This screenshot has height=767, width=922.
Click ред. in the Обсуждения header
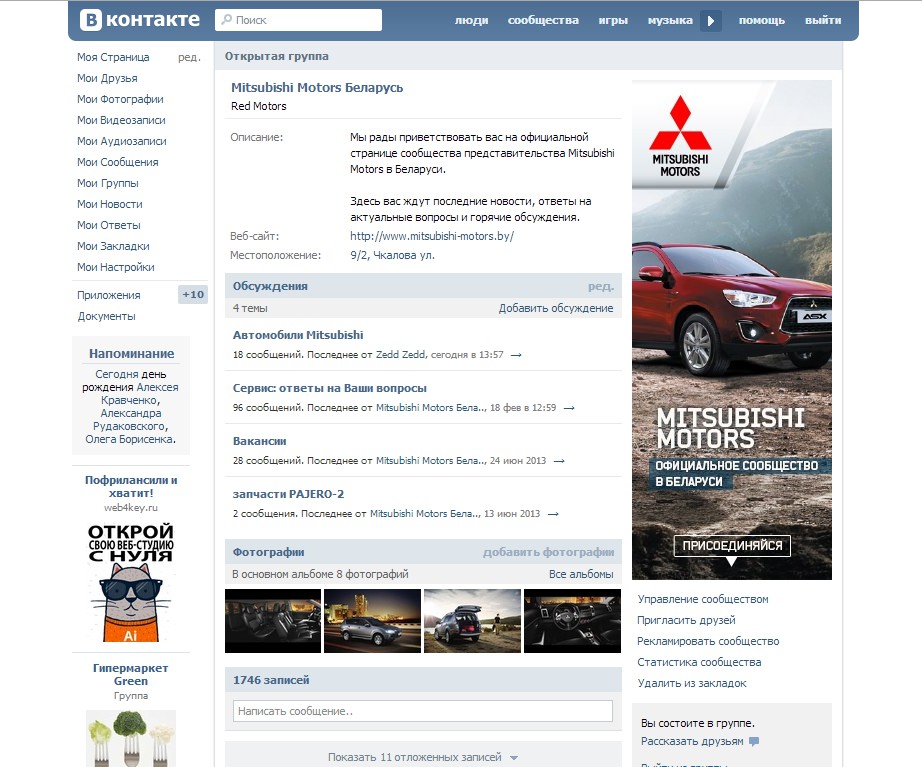pyautogui.click(x=601, y=286)
